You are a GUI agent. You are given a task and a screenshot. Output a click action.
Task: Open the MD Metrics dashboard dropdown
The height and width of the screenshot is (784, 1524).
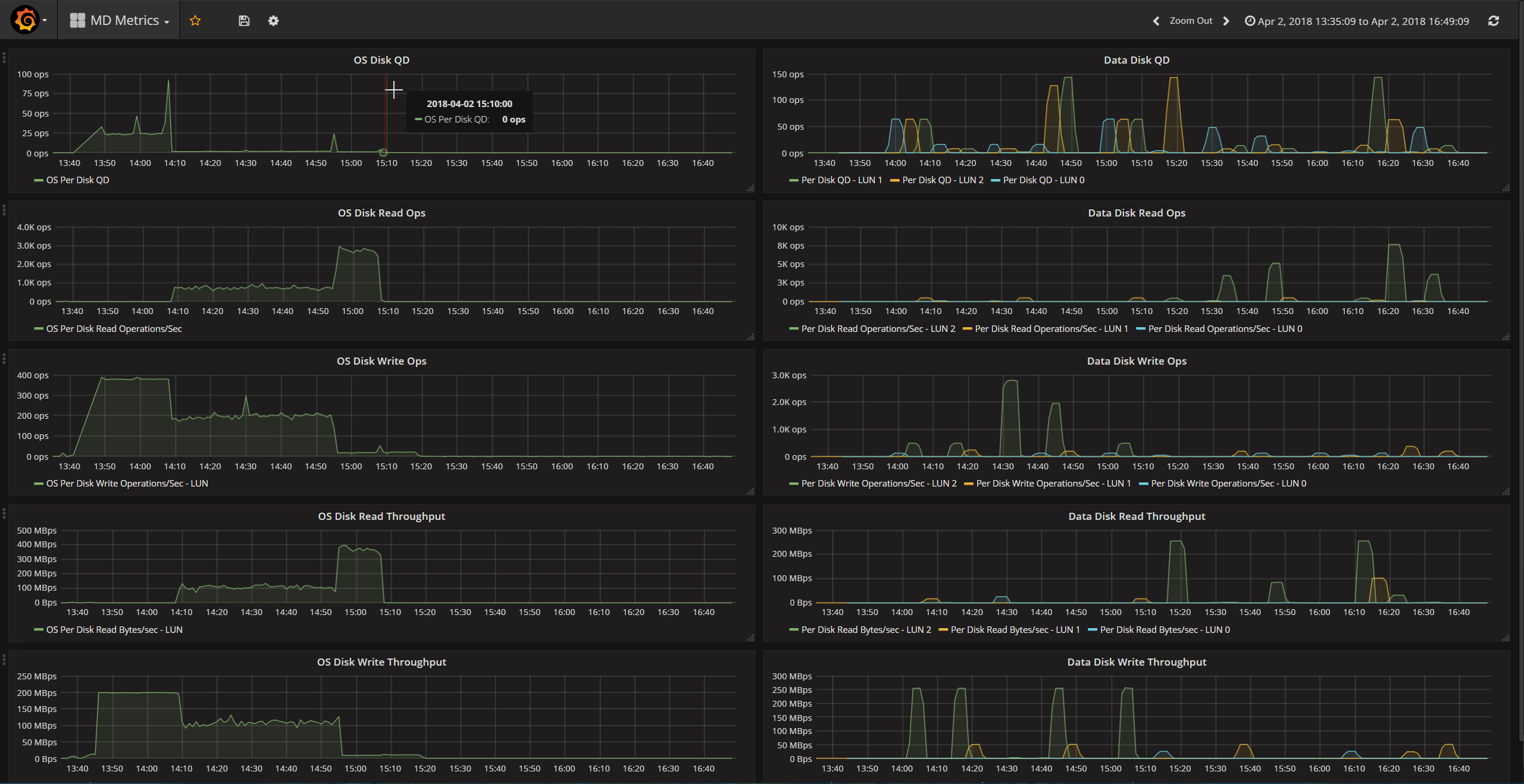pos(129,21)
